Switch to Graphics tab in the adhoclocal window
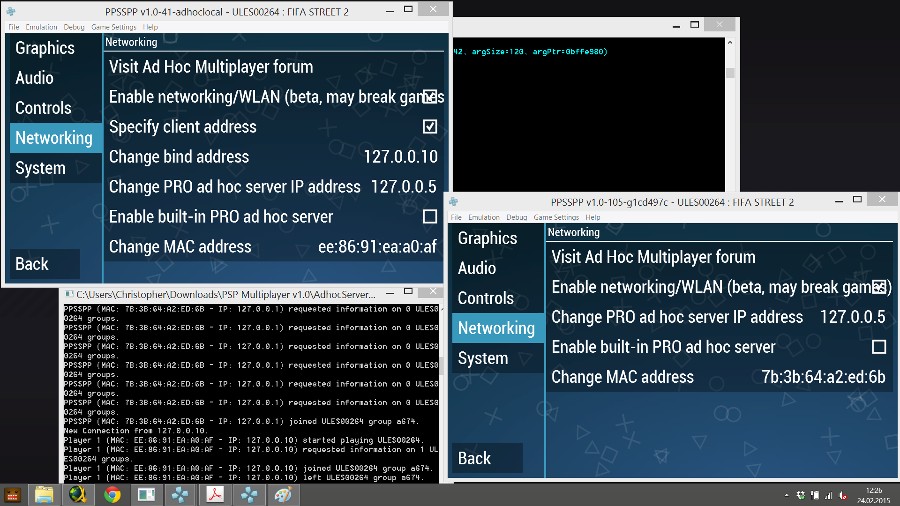The height and width of the screenshot is (506, 900). [x=45, y=48]
